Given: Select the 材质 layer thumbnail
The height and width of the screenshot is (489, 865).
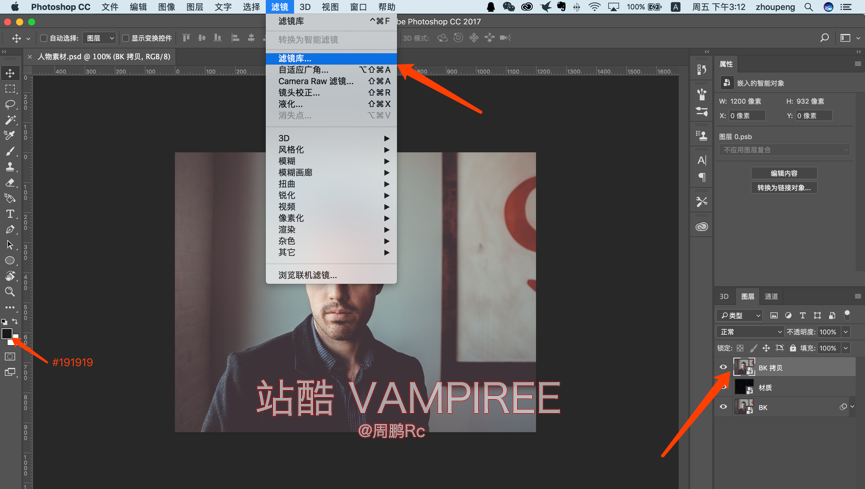Looking at the screenshot, I should [744, 387].
